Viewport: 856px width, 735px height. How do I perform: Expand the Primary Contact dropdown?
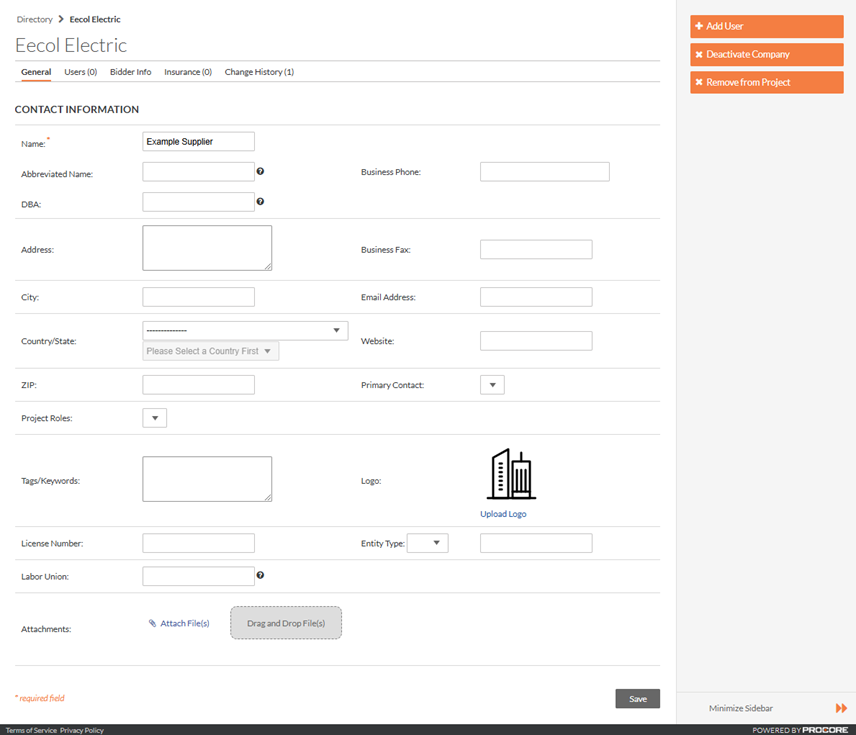492,385
